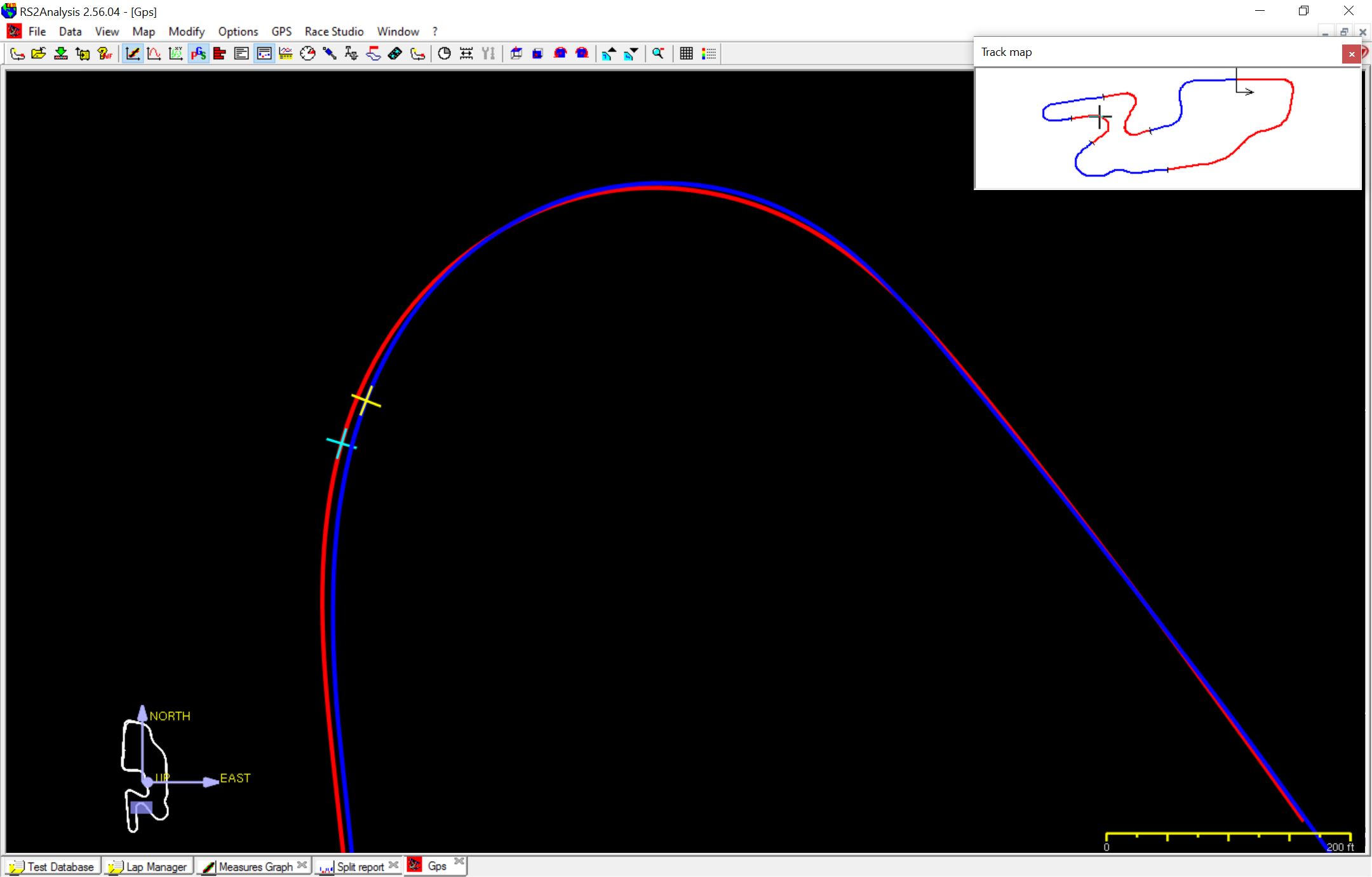
Task: Click the first red-blue helmet icon
Action: (560, 53)
